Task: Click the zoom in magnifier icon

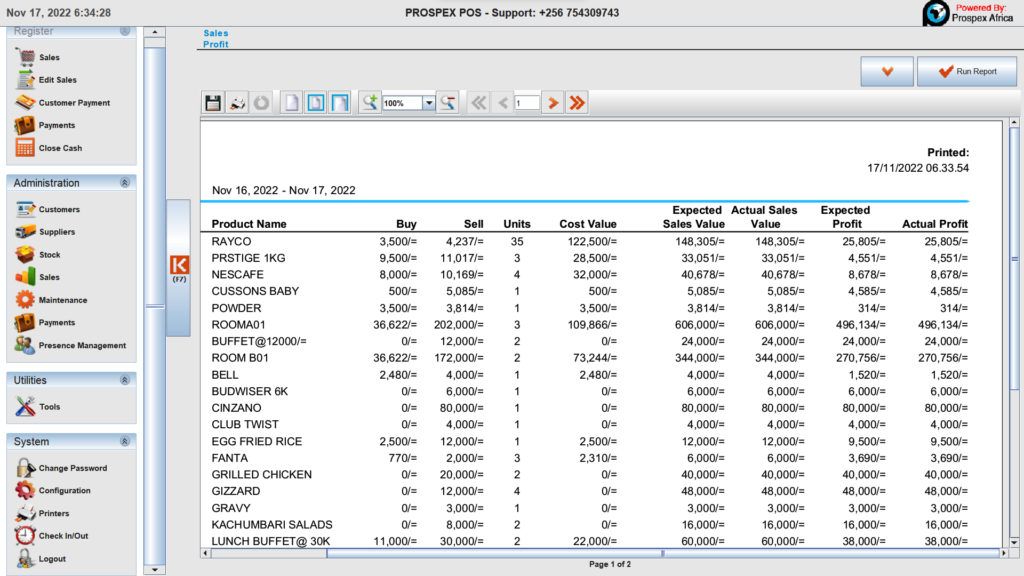Action: tap(370, 103)
